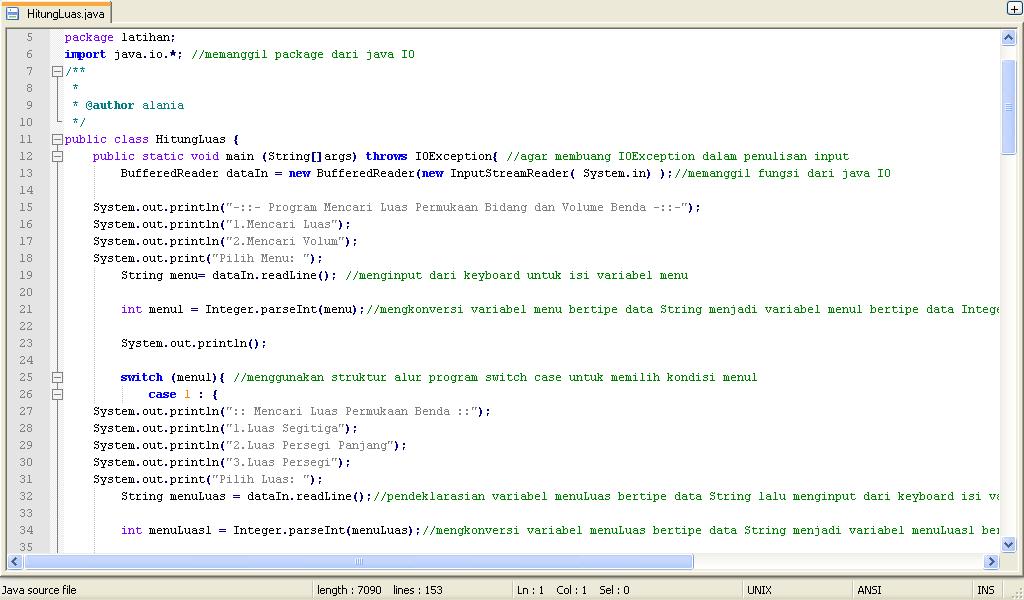The width and height of the screenshot is (1024, 600).
Task: Collapse the main method fold at line 12
Action: pos(57,156)
